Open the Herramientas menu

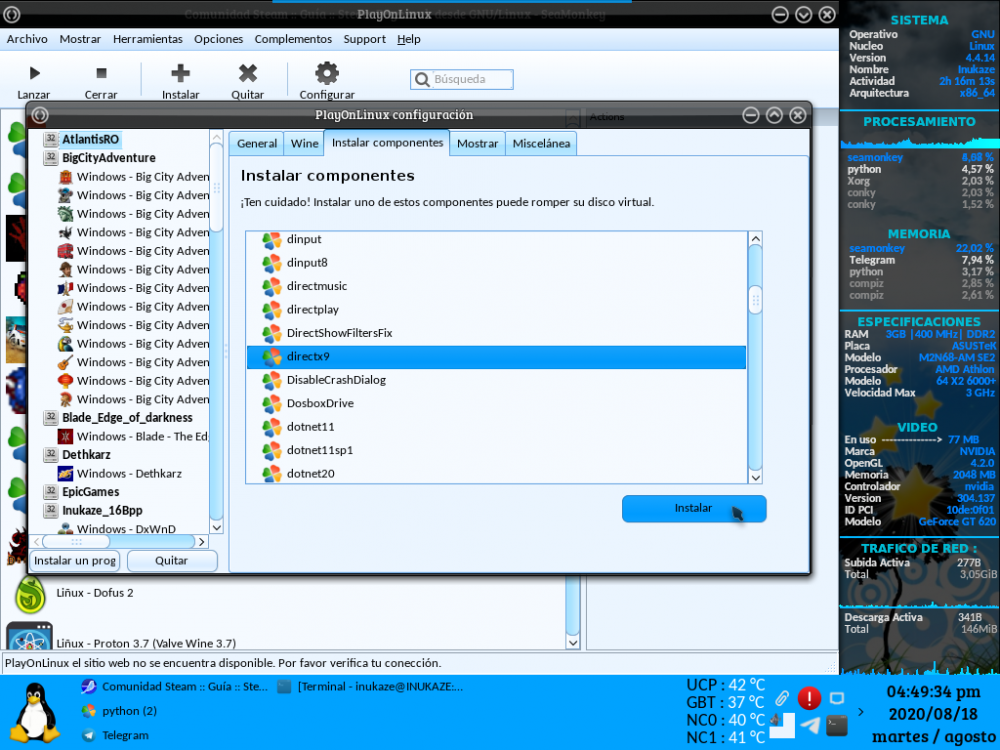click(148, 39)
